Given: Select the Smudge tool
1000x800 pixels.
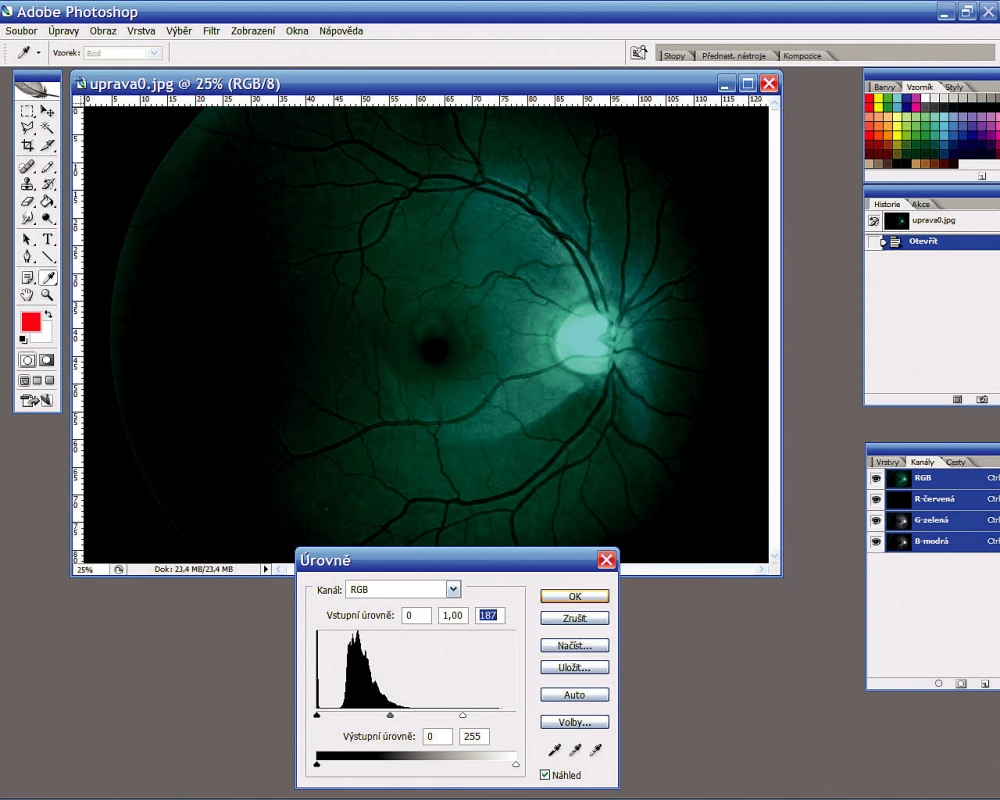Looking at the screenshot, I should 27,218.
